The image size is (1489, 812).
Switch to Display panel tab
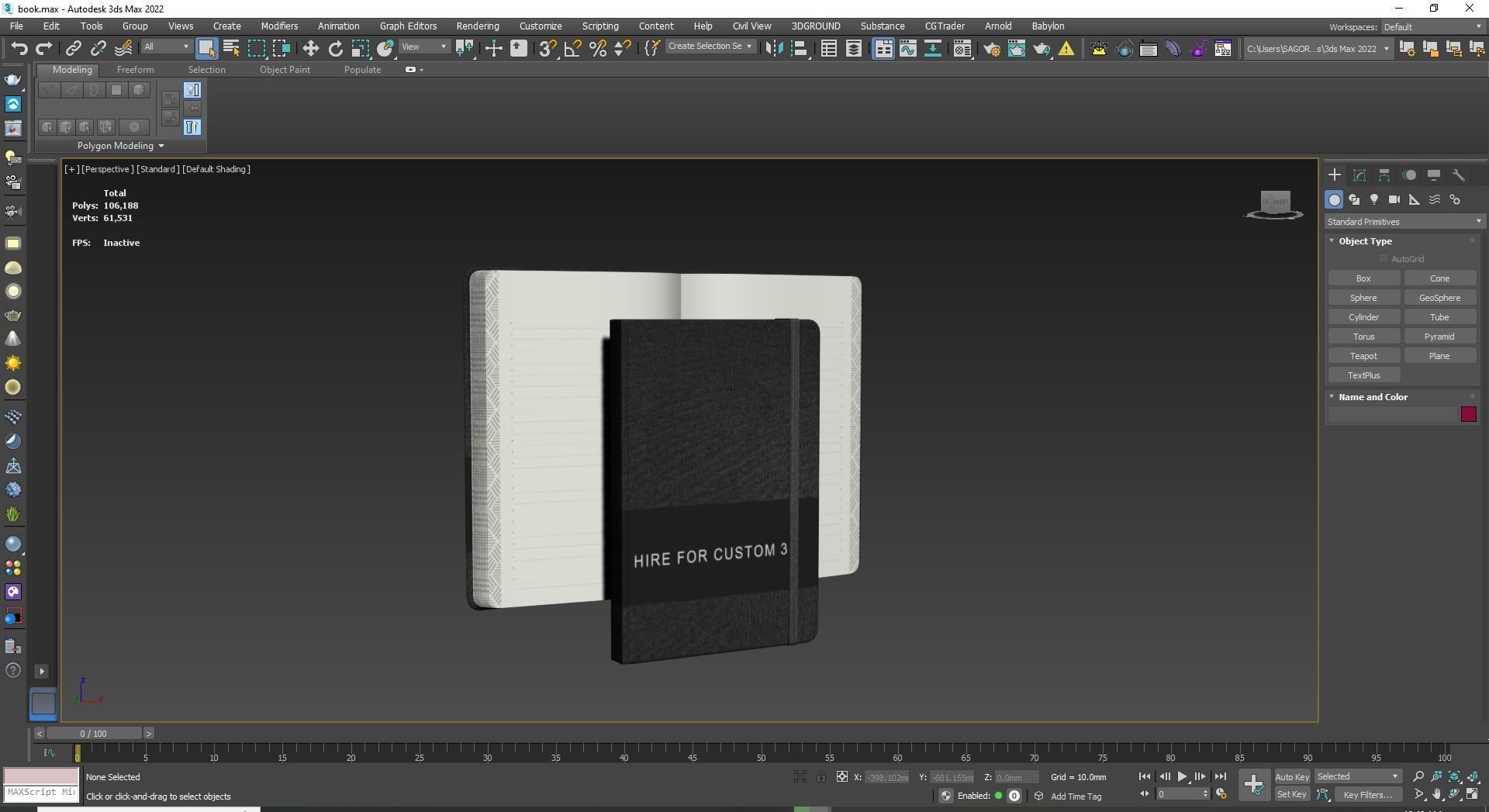pos(1434,175)
